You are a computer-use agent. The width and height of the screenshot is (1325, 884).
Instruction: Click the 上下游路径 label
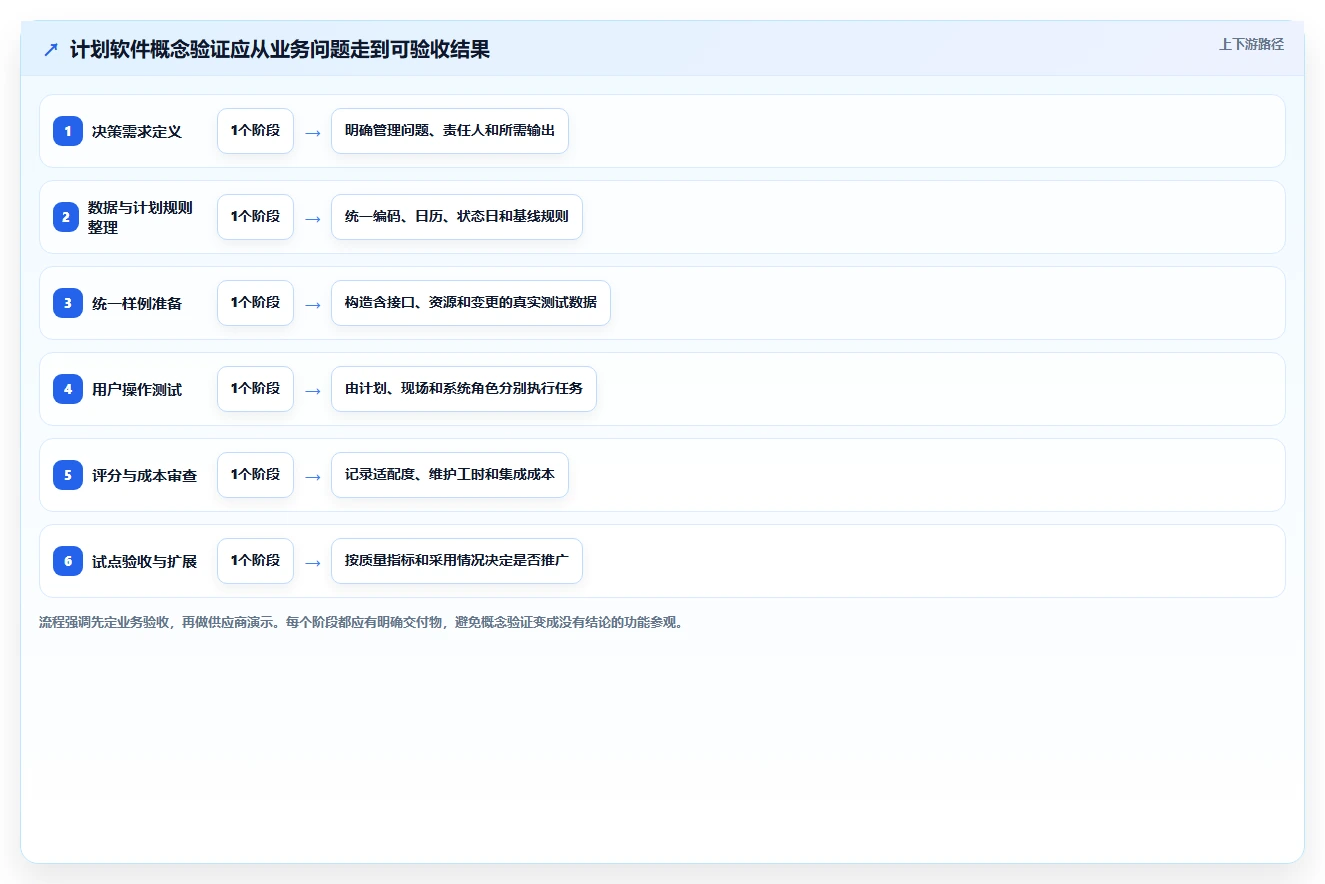point(1251,44)
